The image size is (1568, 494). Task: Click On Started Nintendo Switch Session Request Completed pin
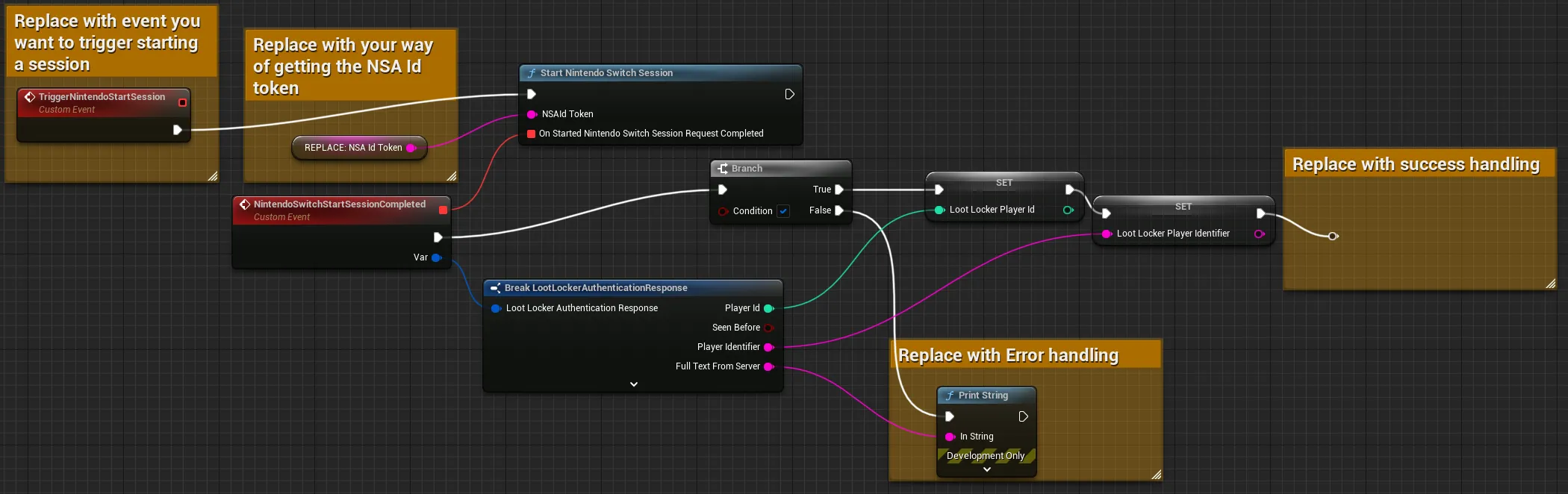click(532, 134)
